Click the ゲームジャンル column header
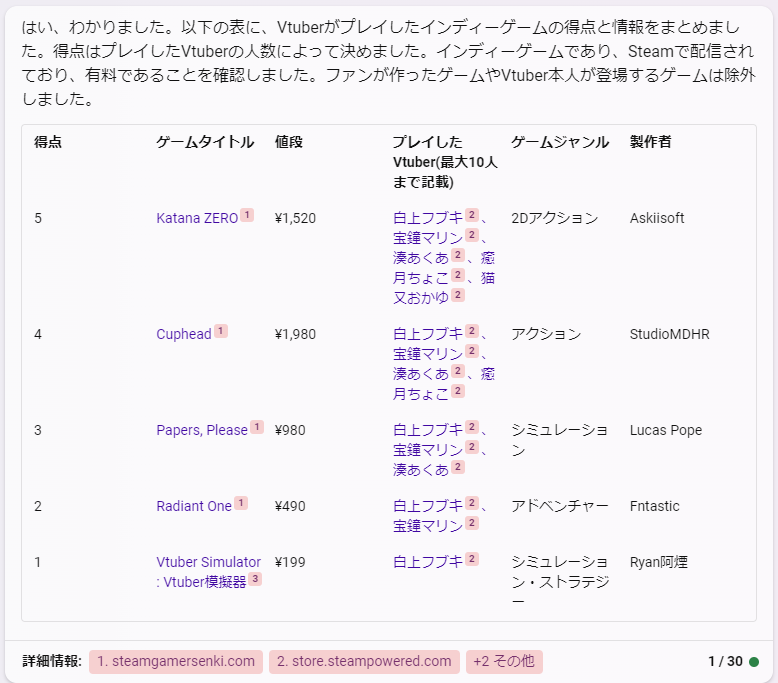The image size is (778, 683). click(560, 142)
